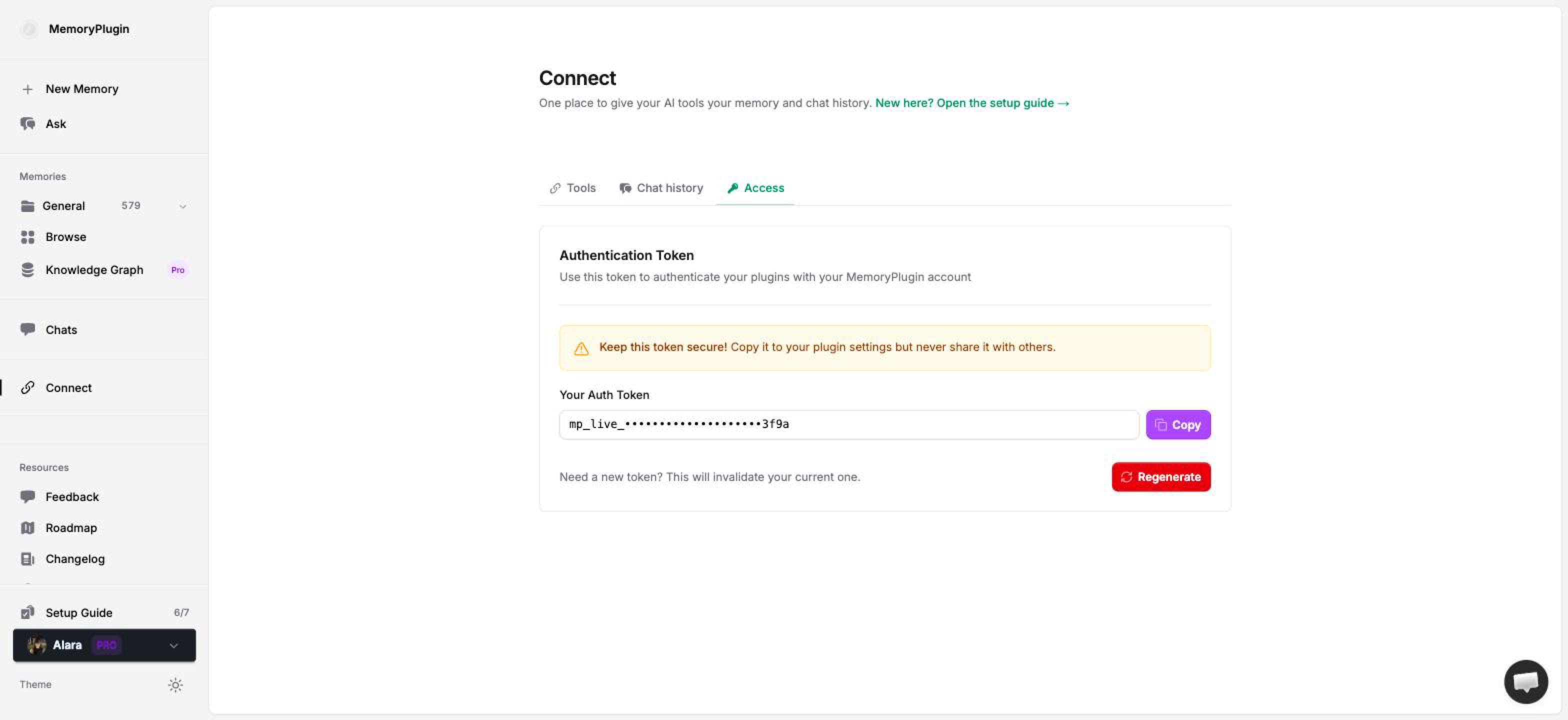Screen dimensions: 1568x720
Task: Click the MemoryPlugin title text
Action: 89,28
